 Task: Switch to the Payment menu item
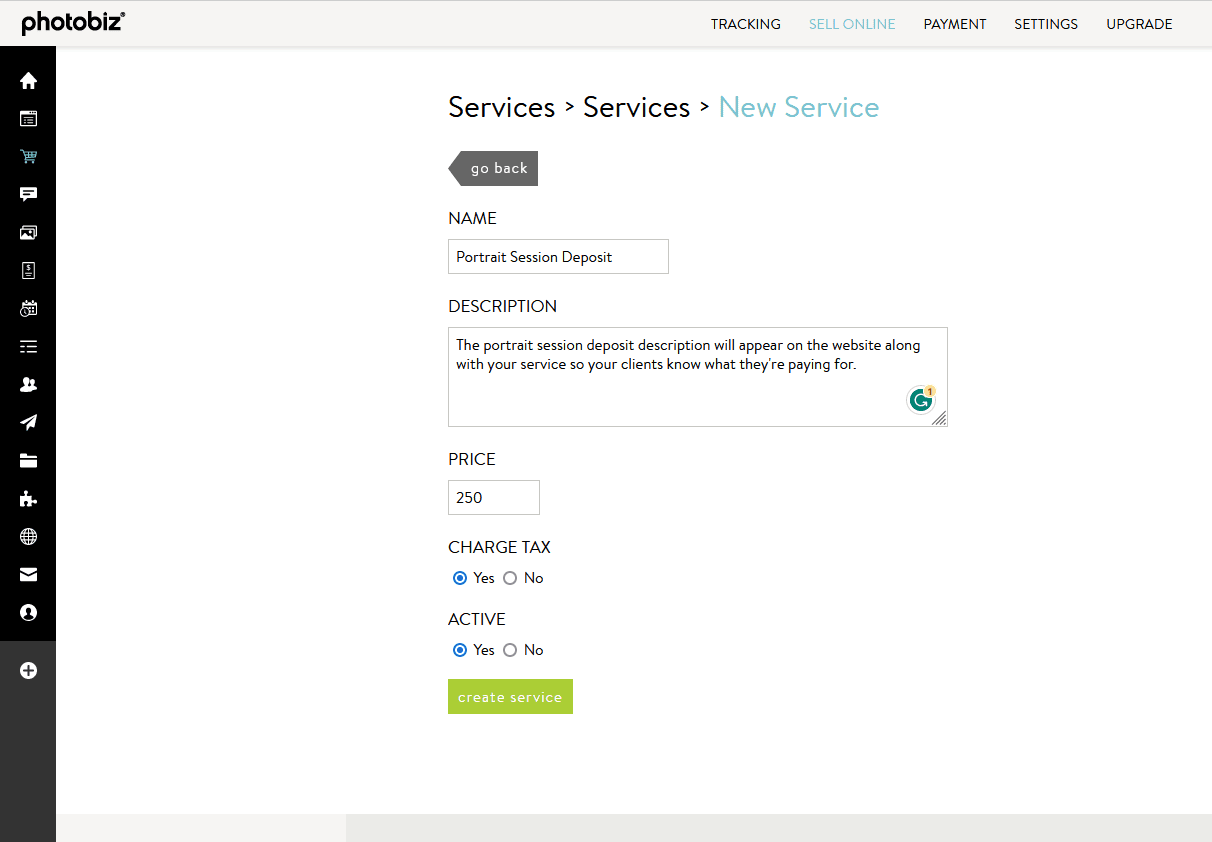954,23
